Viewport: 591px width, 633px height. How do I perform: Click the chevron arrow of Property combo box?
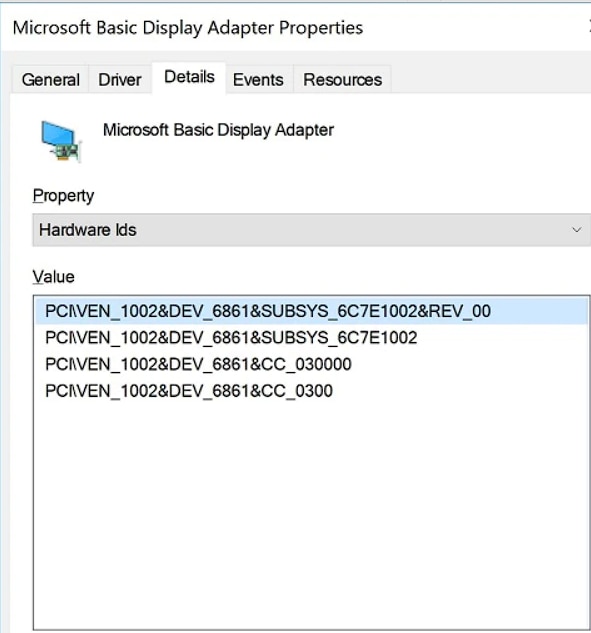576,230
